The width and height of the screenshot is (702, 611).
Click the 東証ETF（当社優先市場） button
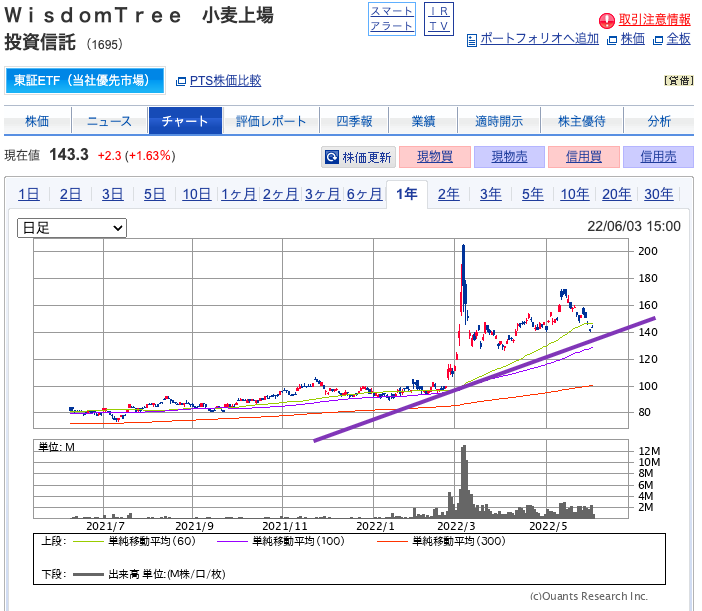tap(85, 81)
